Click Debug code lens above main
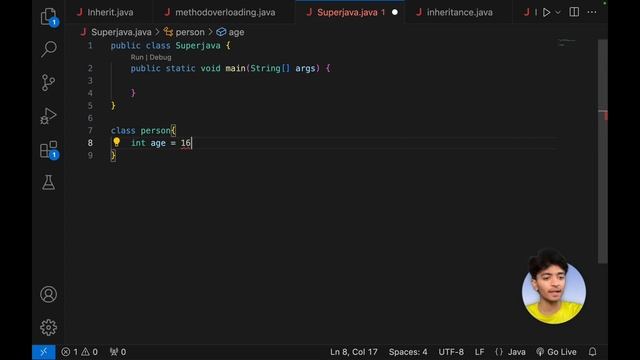Image resolution: width=640 pixels, height=360 pixels. click(160, 57)
